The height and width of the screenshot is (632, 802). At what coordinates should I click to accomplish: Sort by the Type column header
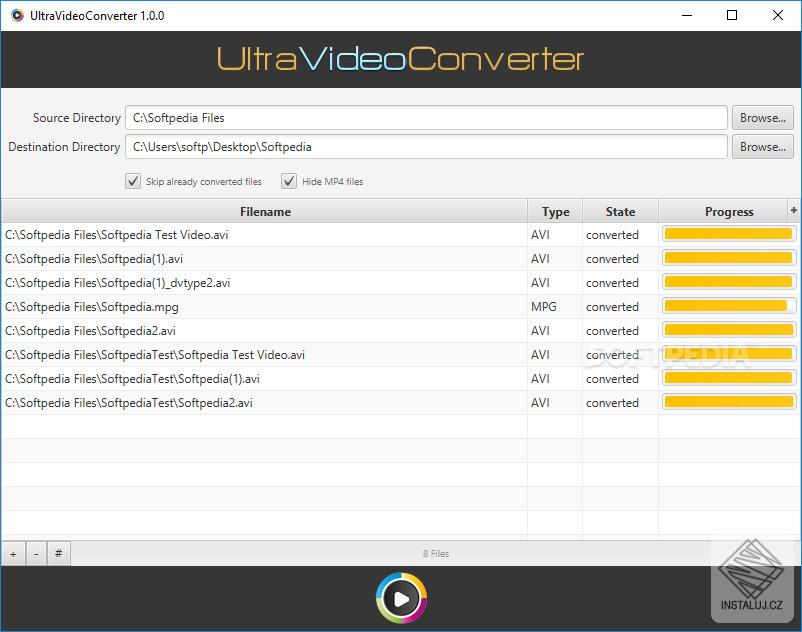coord(555,212)
